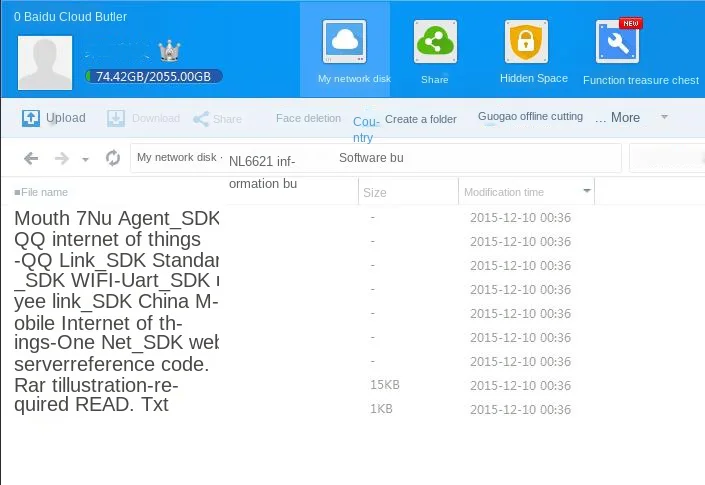Click the wrench treasure chest icon

618,42
